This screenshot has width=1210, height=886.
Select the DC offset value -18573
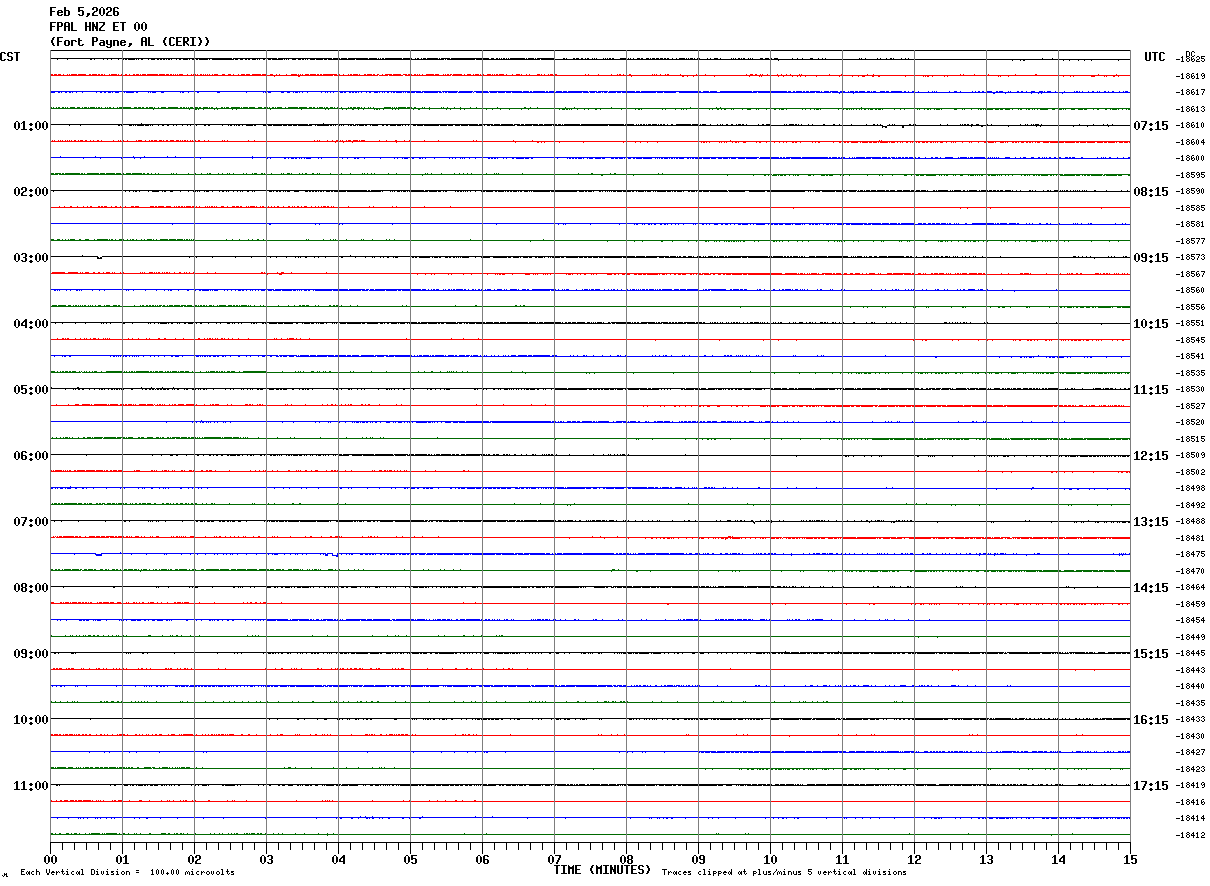coord(1190,258)
